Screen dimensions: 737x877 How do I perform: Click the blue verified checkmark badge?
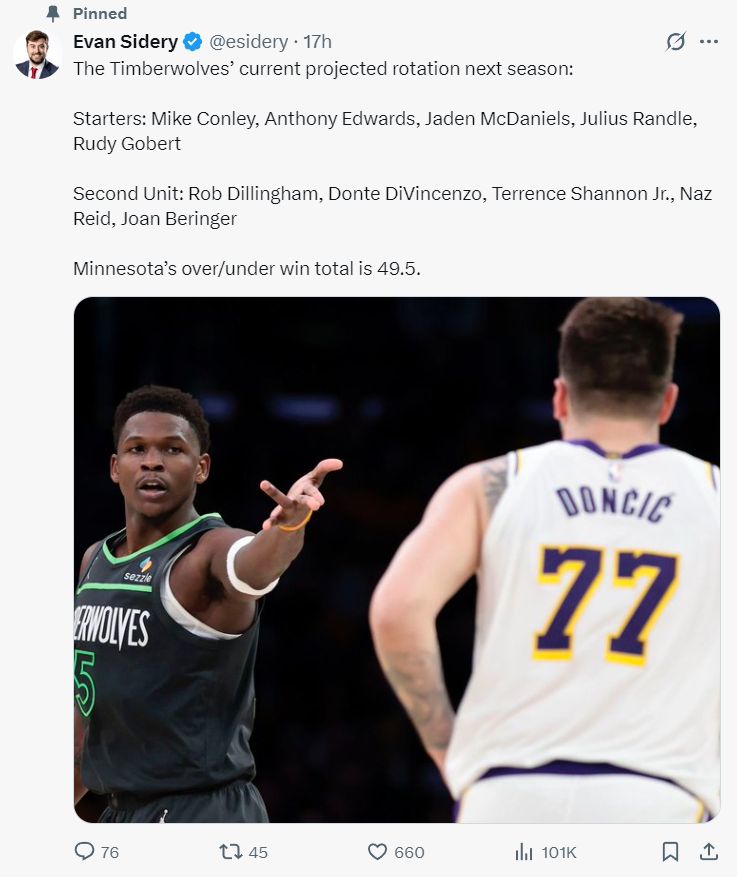193,41
